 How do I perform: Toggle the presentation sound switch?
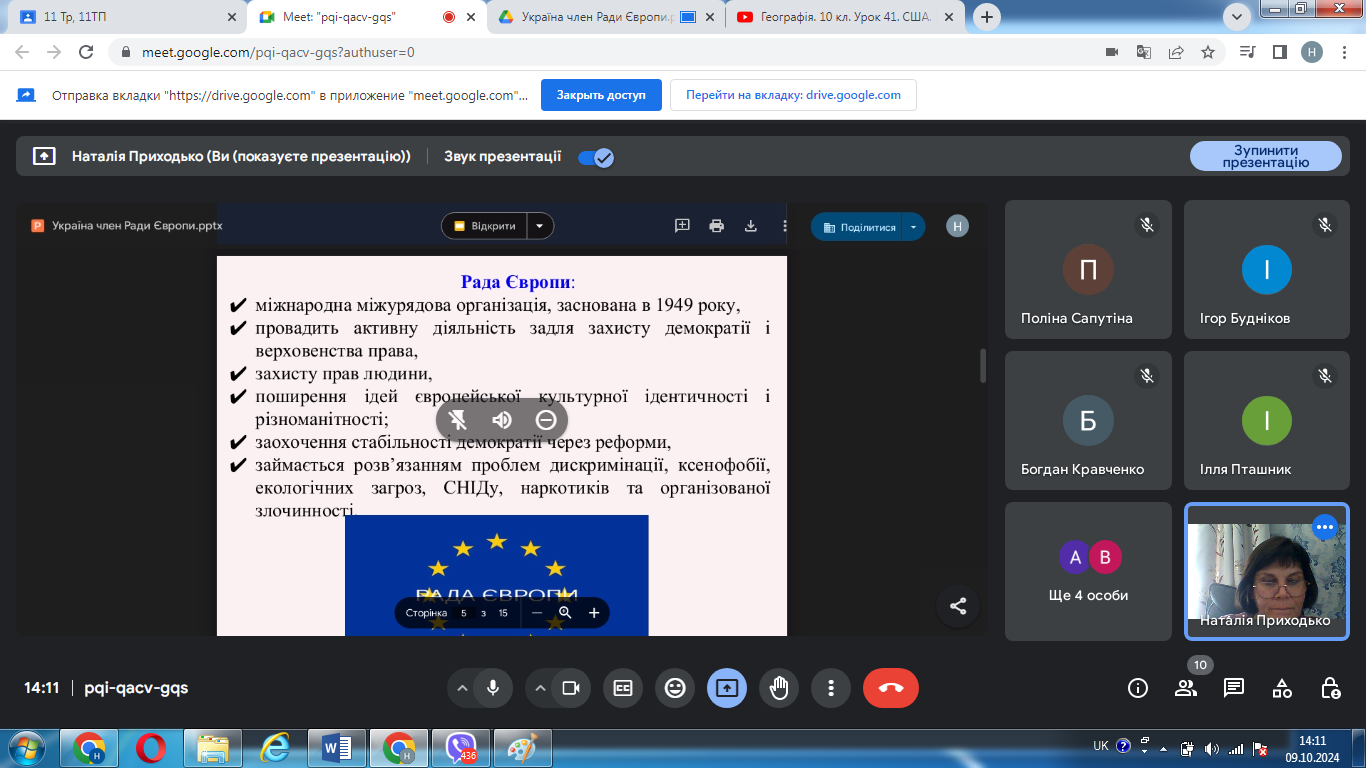[597, 157]
